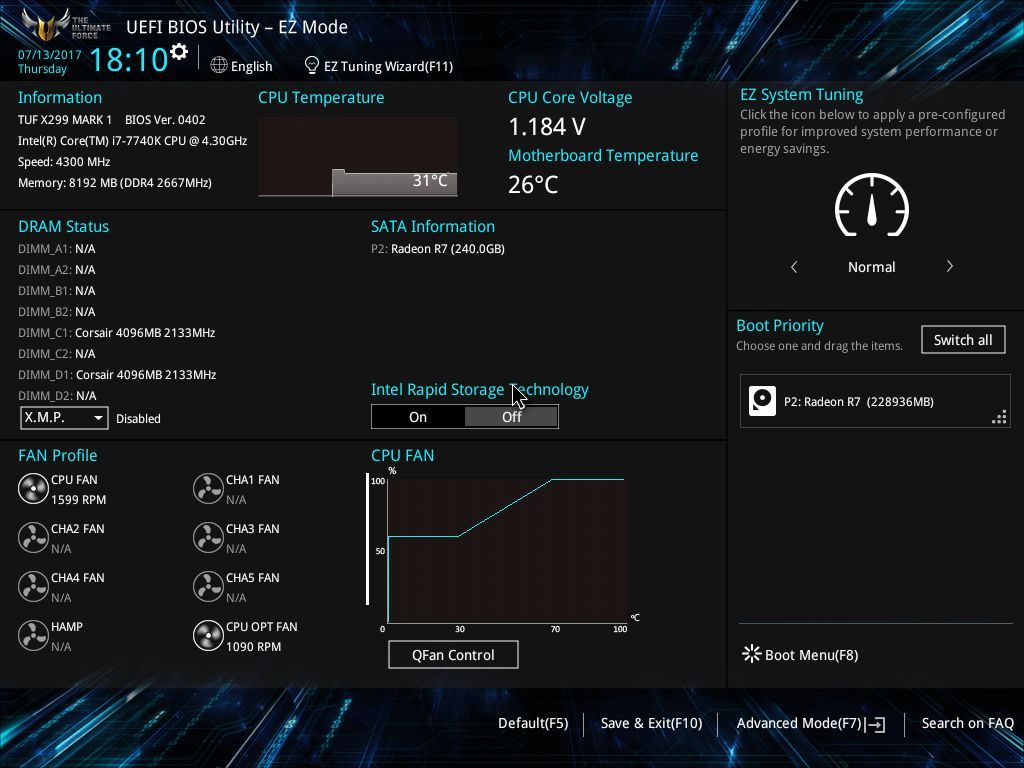This screenshot has width=1024, height=768.
Task: Click the HAMP fan icon
Action: (33, 635)
